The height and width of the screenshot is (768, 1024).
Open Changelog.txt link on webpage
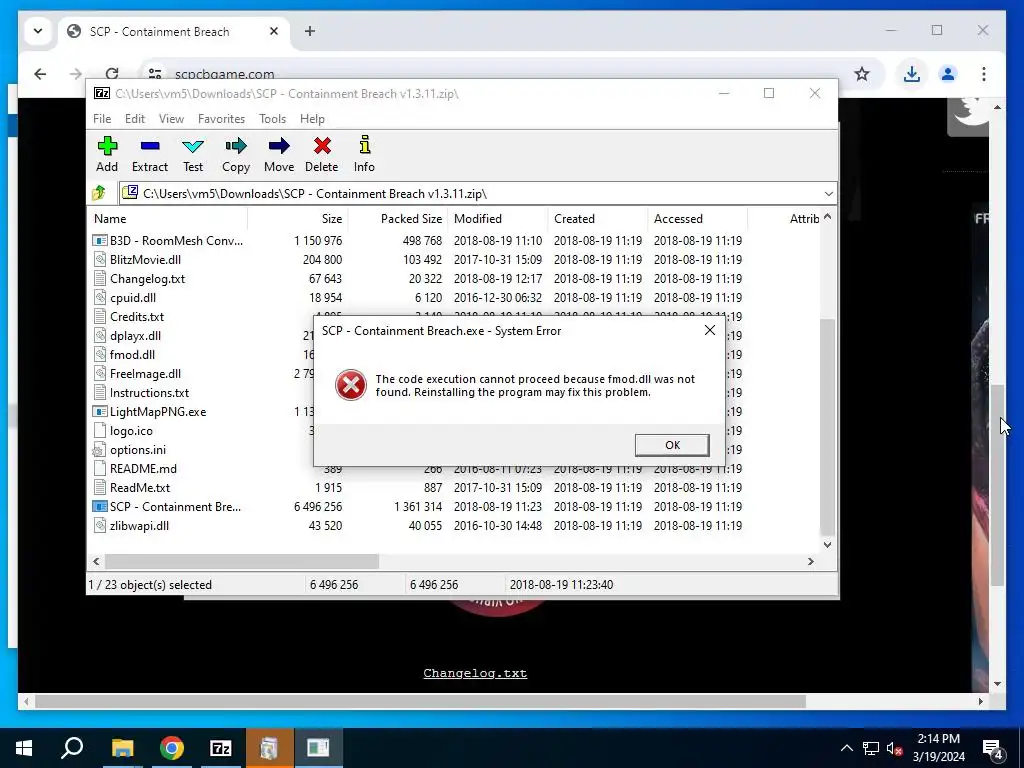coord(475,673)
